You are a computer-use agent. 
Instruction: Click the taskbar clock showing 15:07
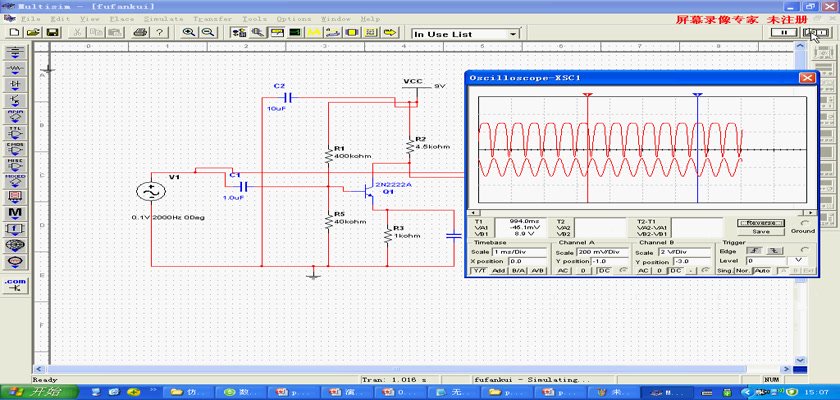(x=818, y=393)
